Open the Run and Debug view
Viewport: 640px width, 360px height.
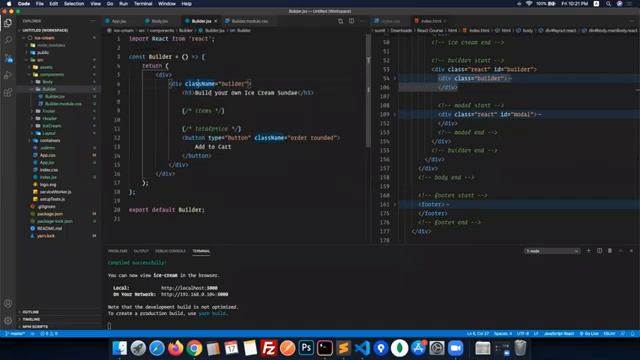[8, 75]
